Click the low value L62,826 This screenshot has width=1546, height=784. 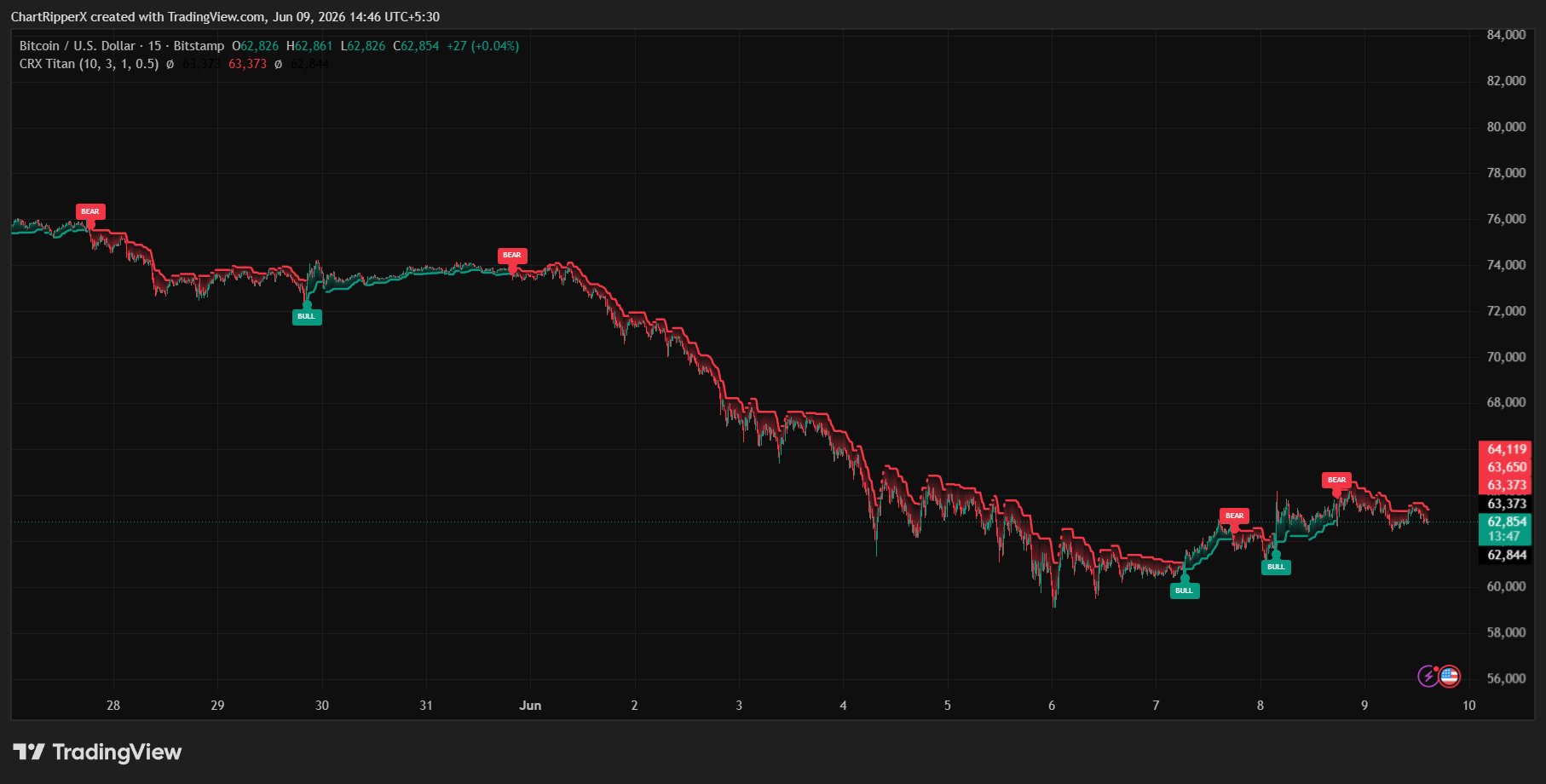363,46
